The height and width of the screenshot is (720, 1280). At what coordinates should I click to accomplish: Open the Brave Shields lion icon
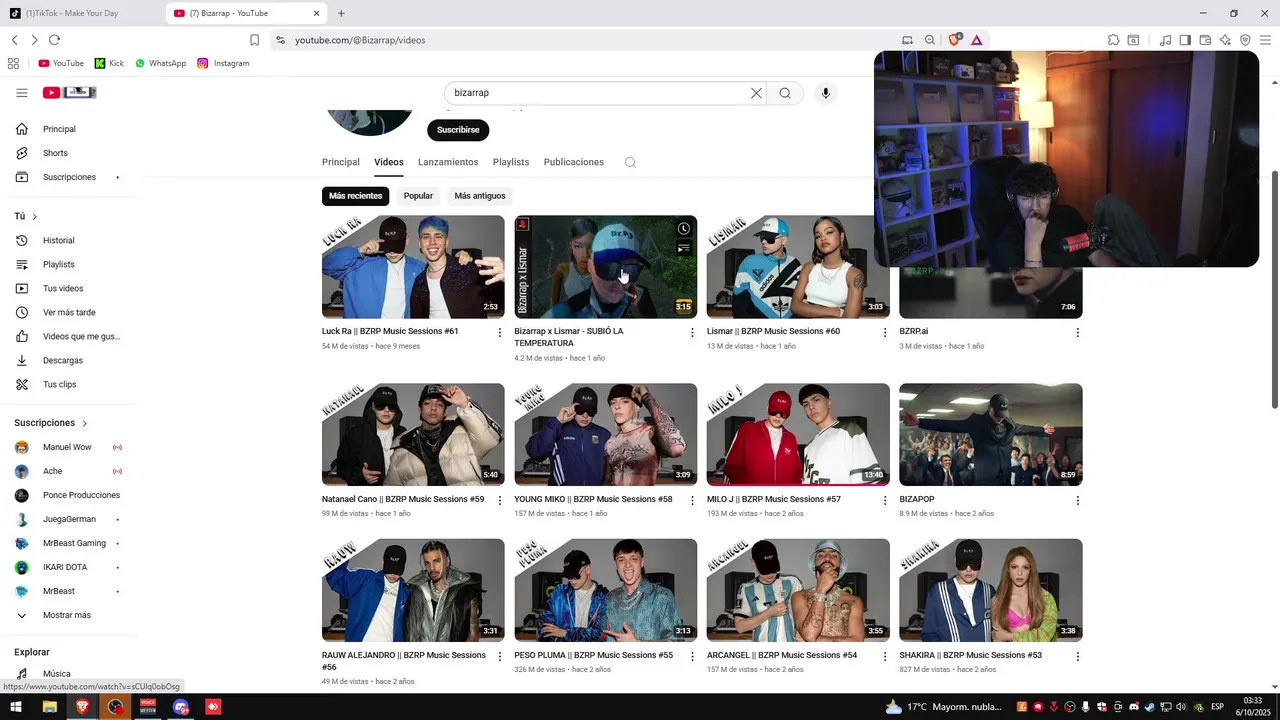click(954, 40)
